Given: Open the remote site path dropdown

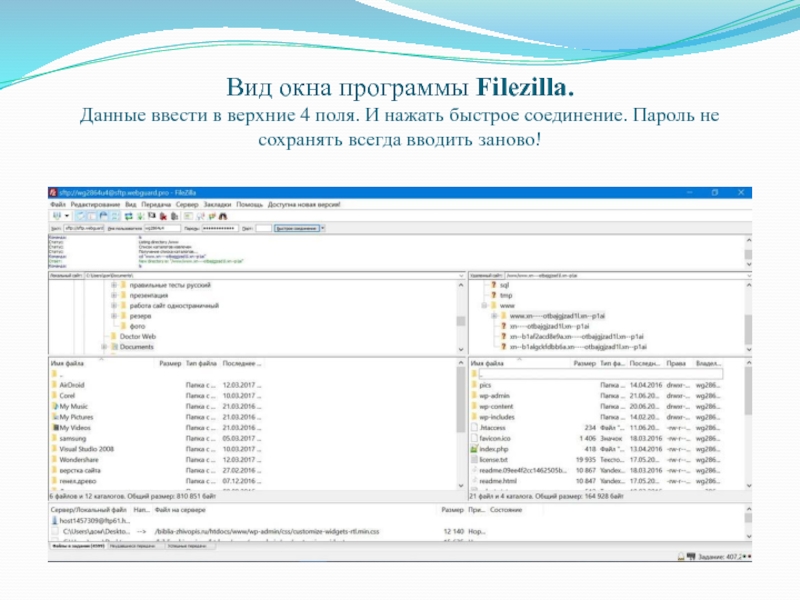Looking at the screenshot, I should [748, 276].
